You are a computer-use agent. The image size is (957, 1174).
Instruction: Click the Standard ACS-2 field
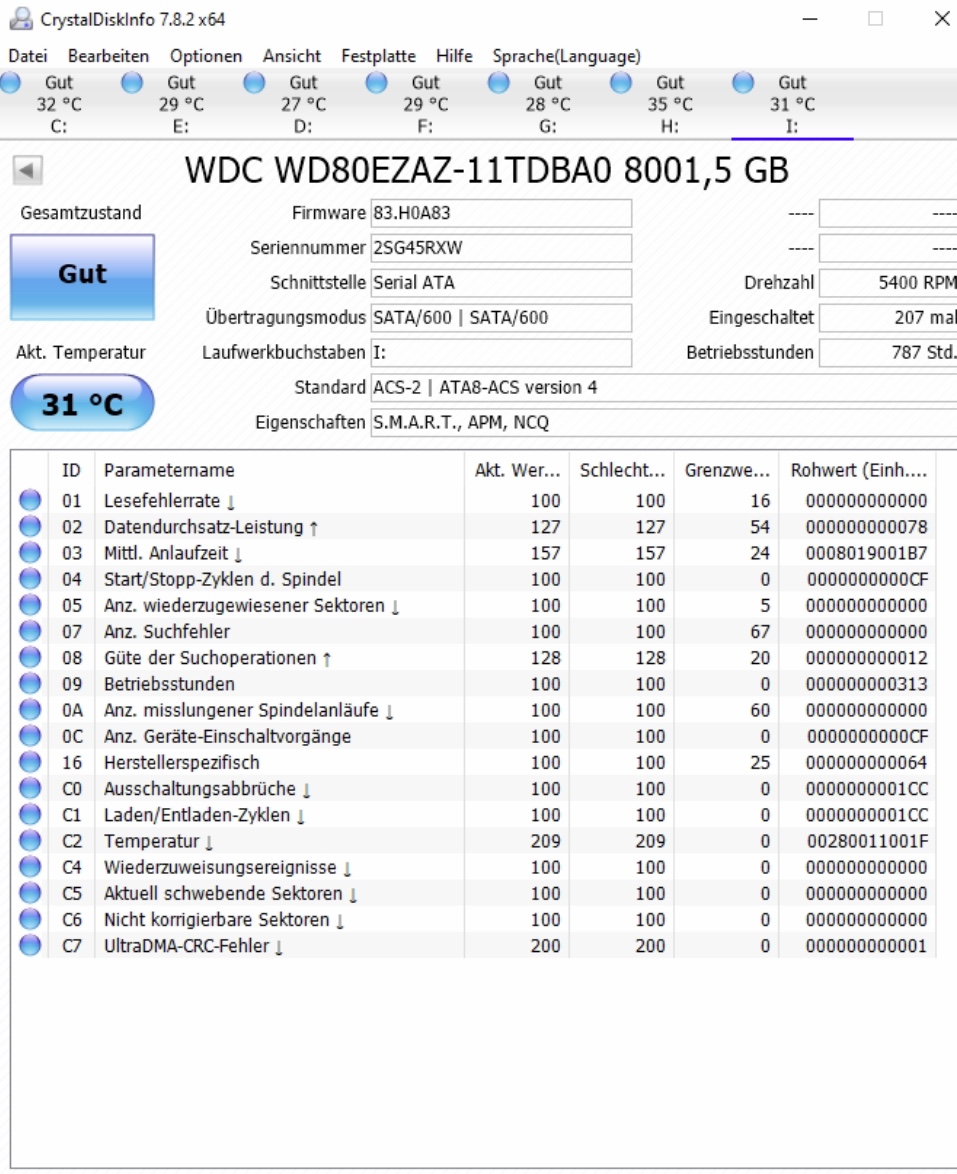[x=663, y=388]
